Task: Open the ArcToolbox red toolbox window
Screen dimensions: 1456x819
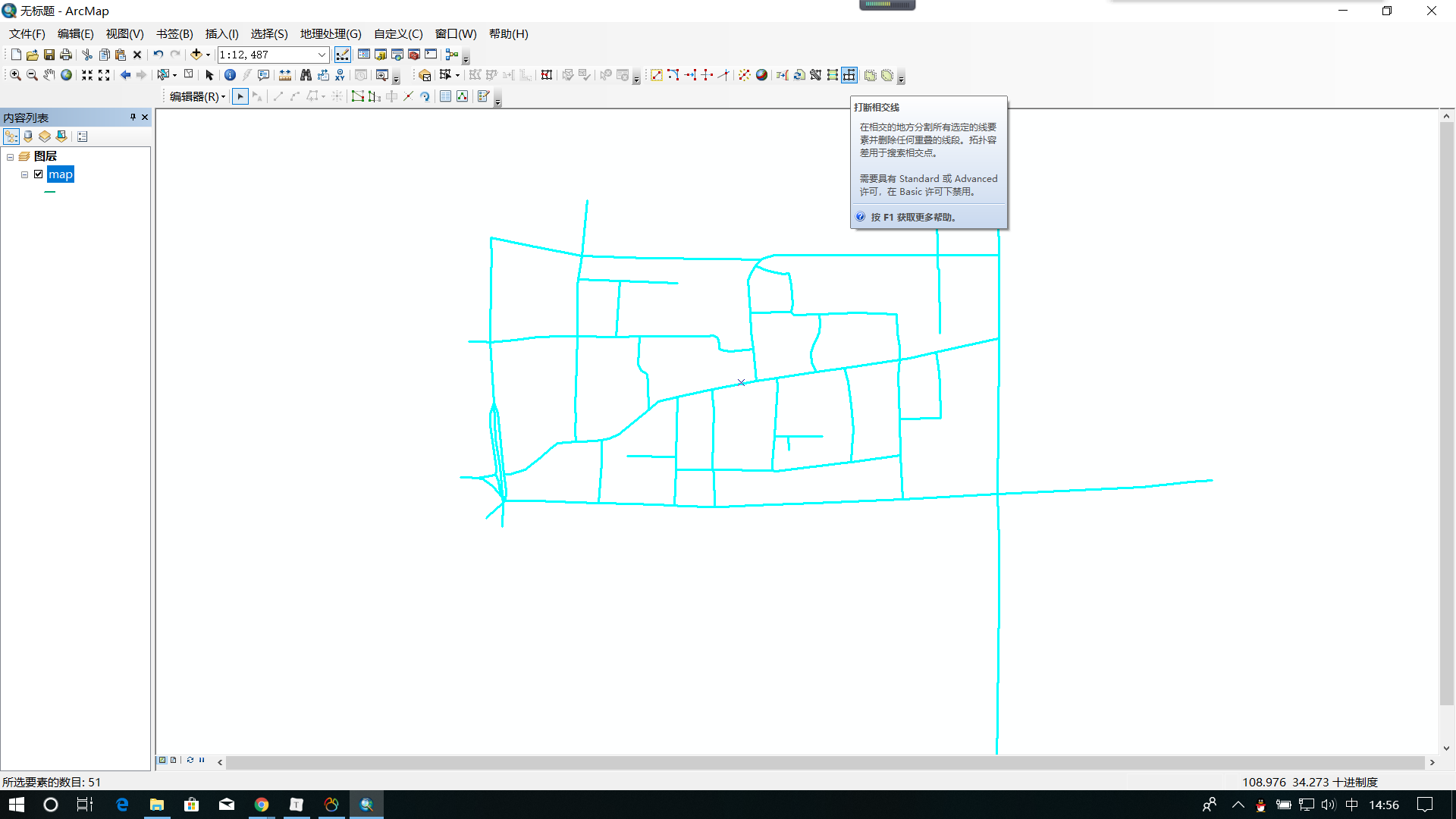Action: [414, 55]
